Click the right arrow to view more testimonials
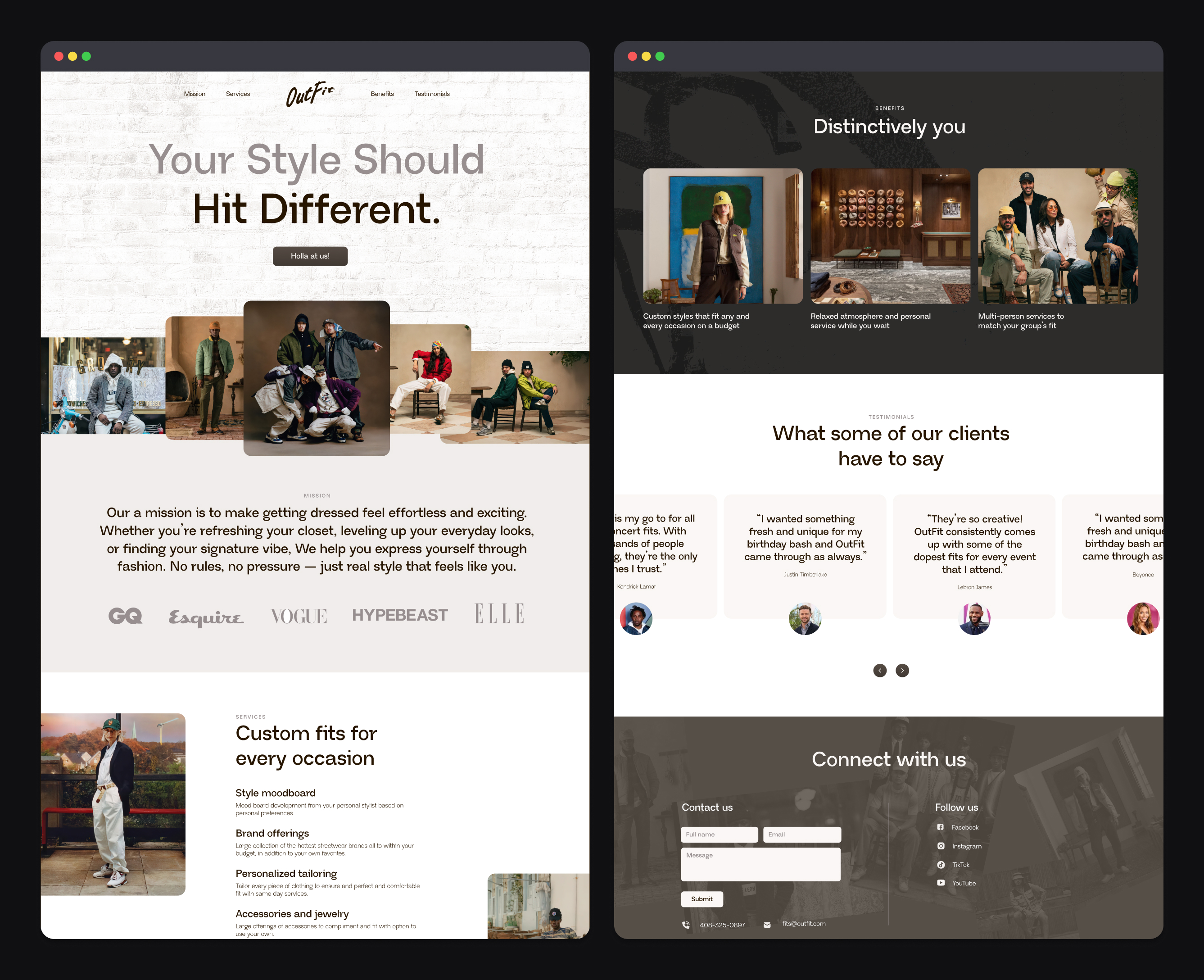This screenshot has width=1204, height=980. point(902,670)
